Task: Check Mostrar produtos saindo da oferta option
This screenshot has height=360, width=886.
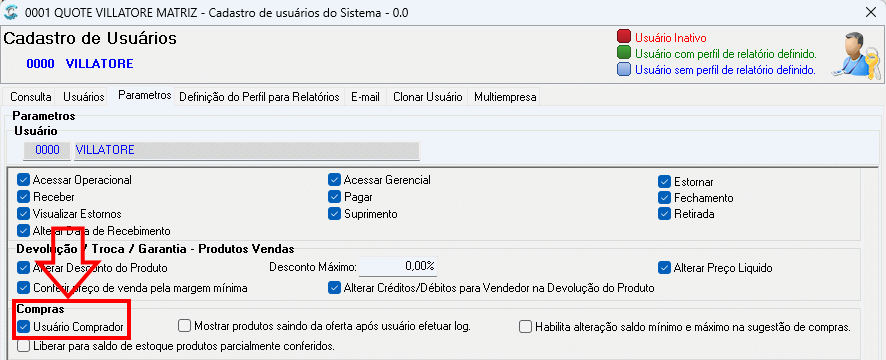Action: [x=184, y=326]
